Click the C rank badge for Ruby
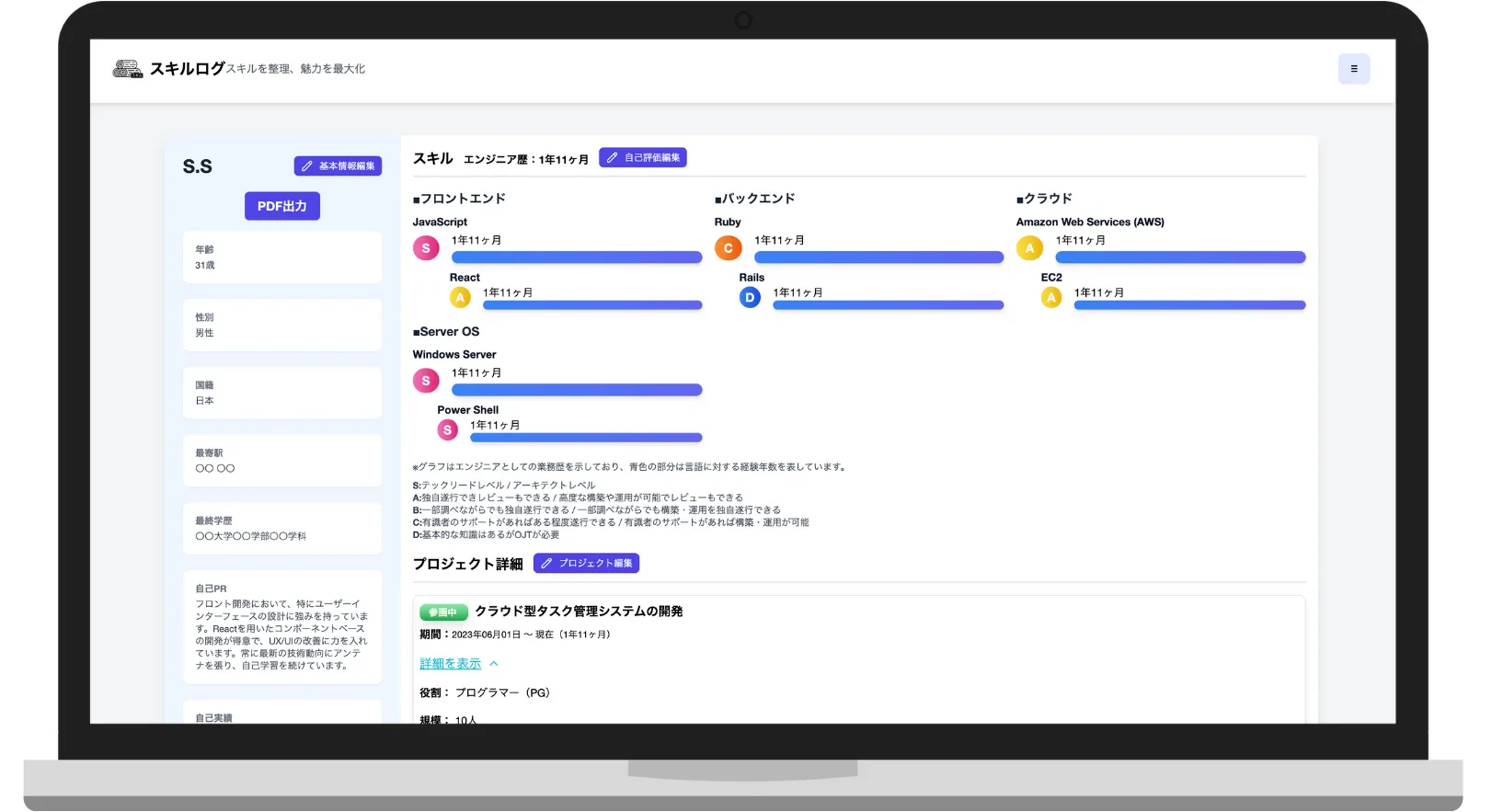The height and width of the screenshot is (812, 1492). click(x=728, y=248)
